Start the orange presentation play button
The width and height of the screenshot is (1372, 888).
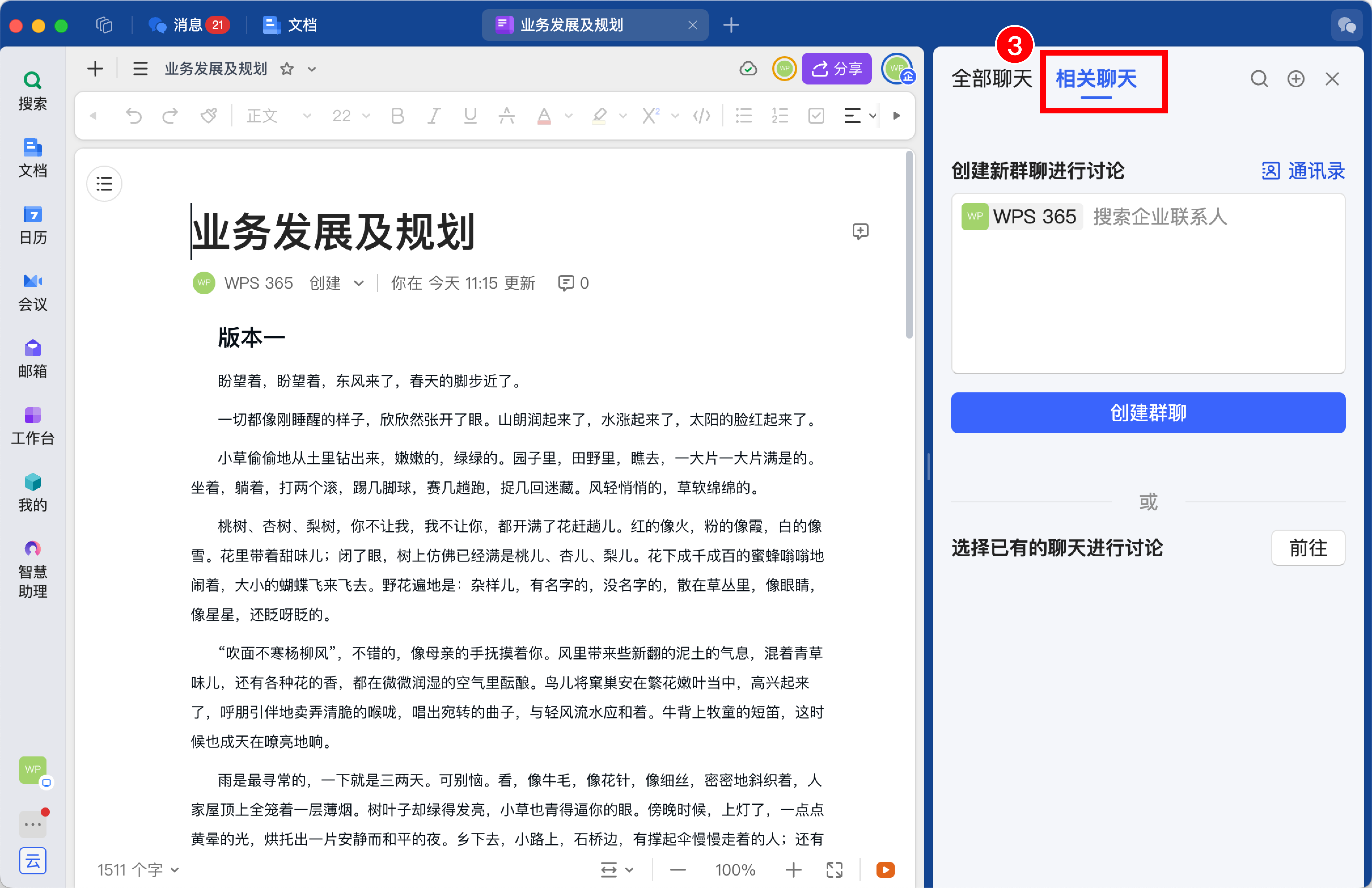[885, 870]
